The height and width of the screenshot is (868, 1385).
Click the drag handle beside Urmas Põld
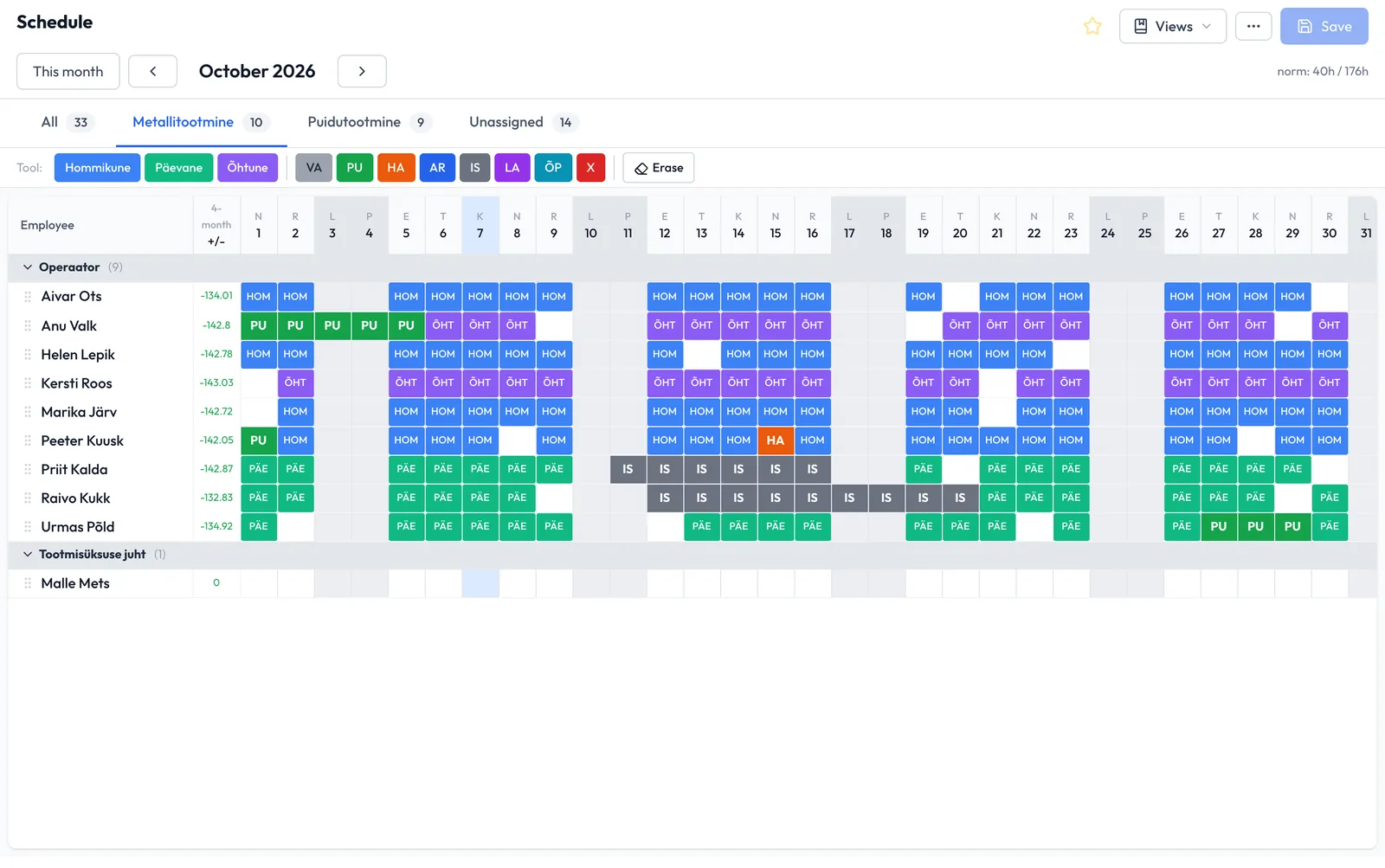(28, 527)
